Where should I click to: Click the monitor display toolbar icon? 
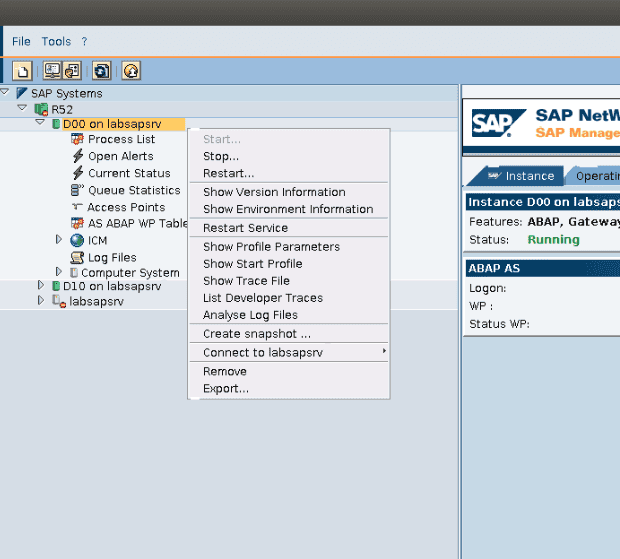[52, 71]
